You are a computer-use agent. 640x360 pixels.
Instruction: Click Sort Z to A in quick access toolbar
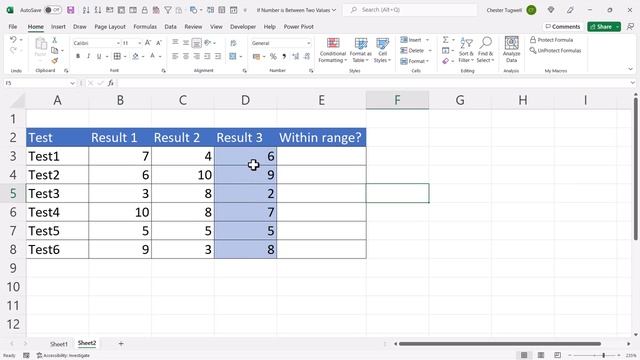point(98,10)
